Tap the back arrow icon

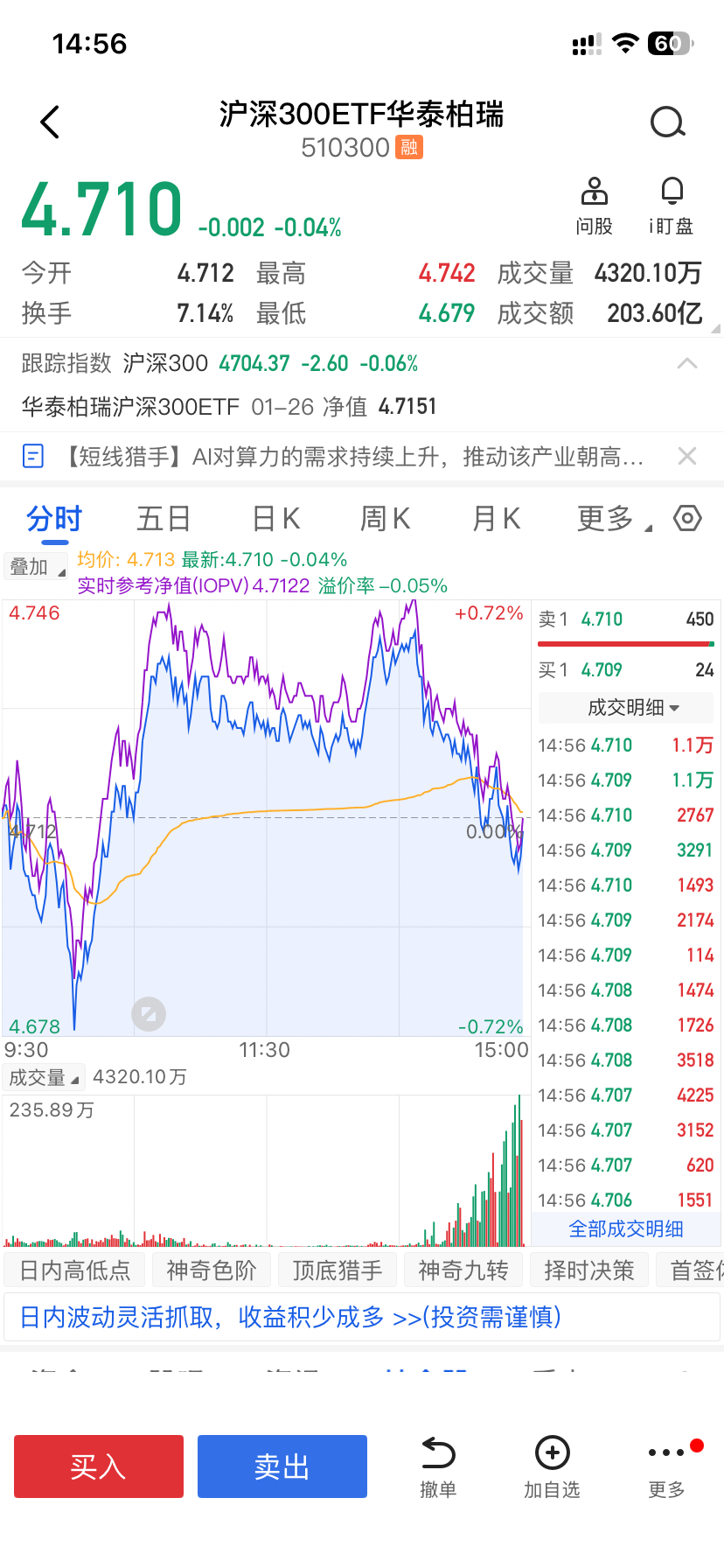51,122
